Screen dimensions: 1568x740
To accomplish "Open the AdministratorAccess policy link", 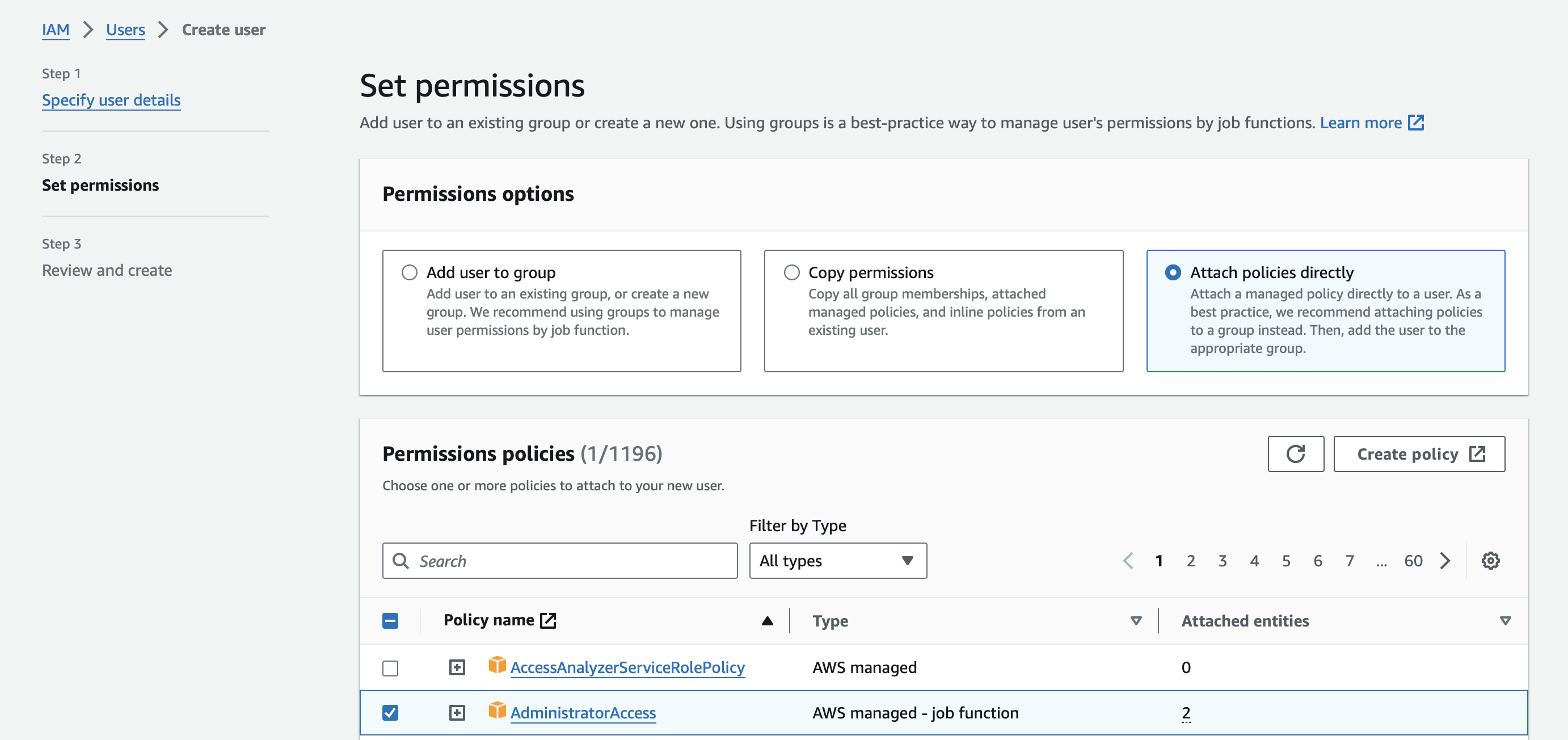I will (583, 713).
